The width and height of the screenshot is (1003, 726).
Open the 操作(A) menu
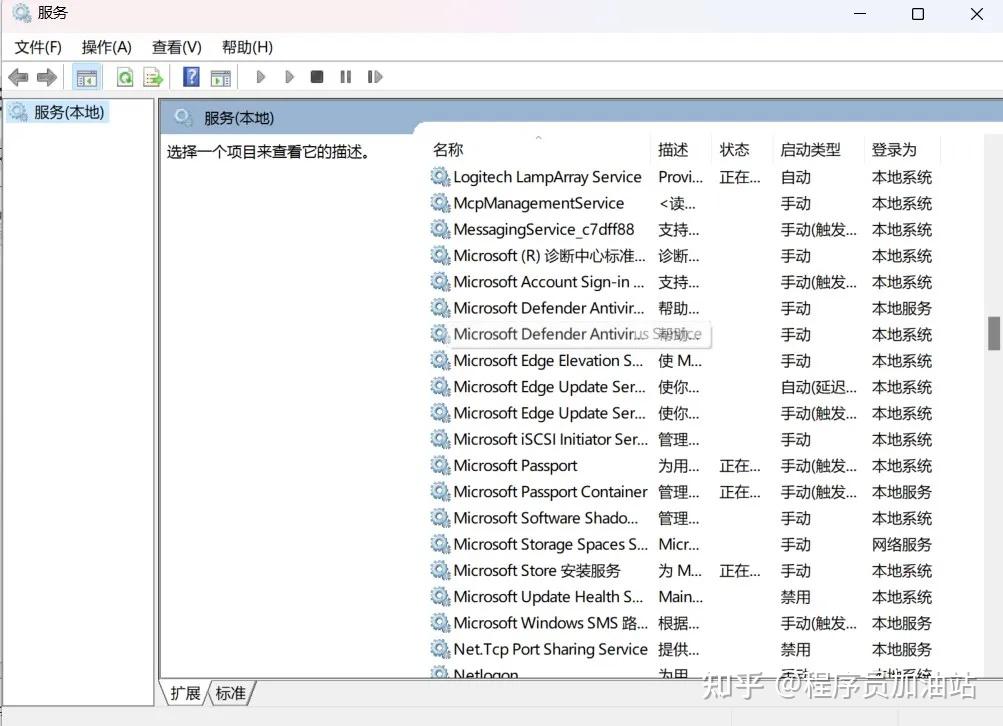(x=107, y=47)
